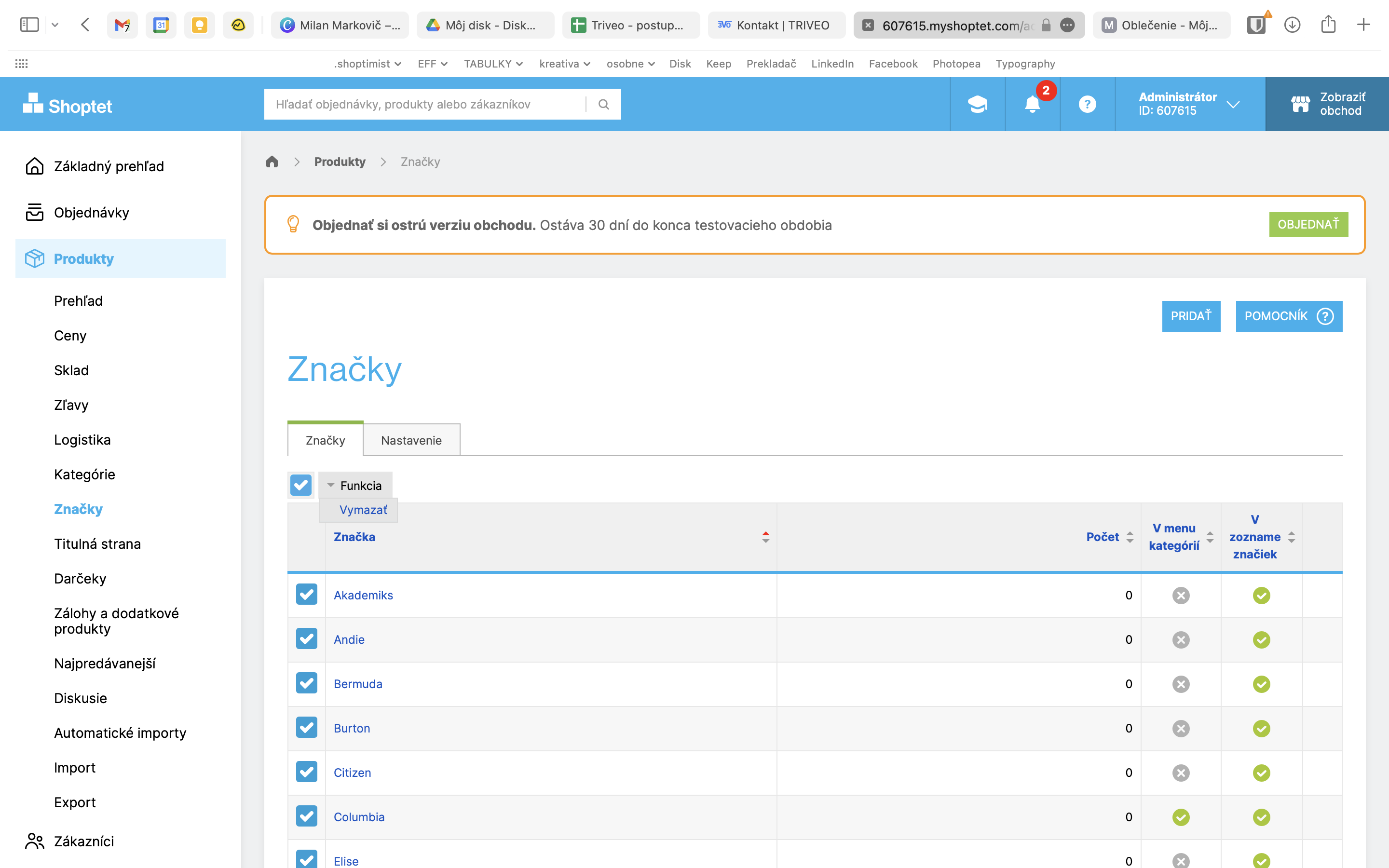The image size is (1389, 868).
Task: Open the Bitwarden shield extension icon
Action: point(1256,25)
